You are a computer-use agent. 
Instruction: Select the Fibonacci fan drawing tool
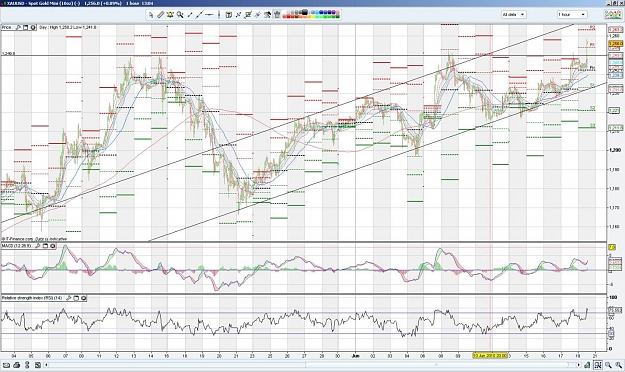click(x=257, y=15)
